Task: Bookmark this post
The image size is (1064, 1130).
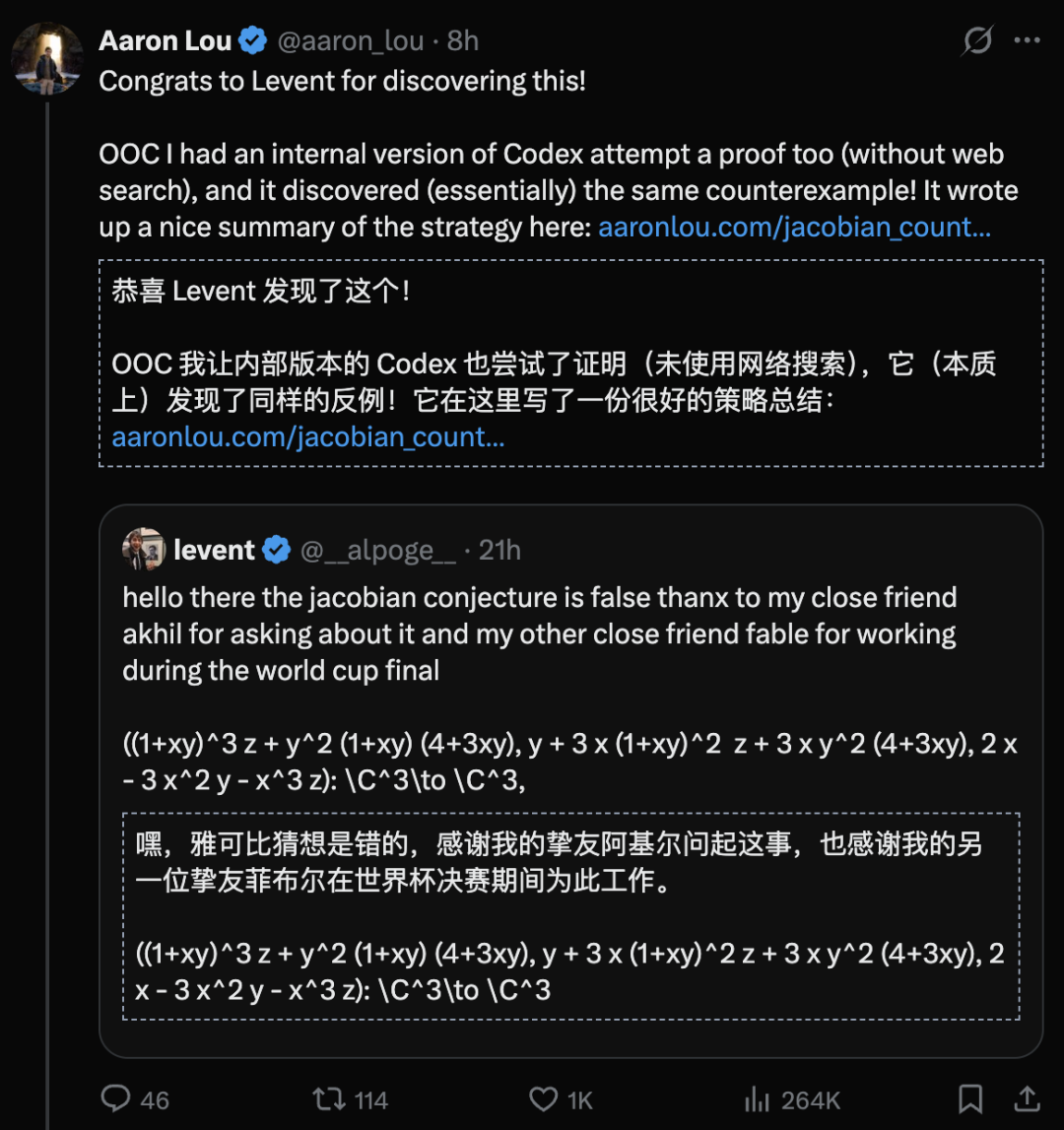Action: coord(970,1099)
